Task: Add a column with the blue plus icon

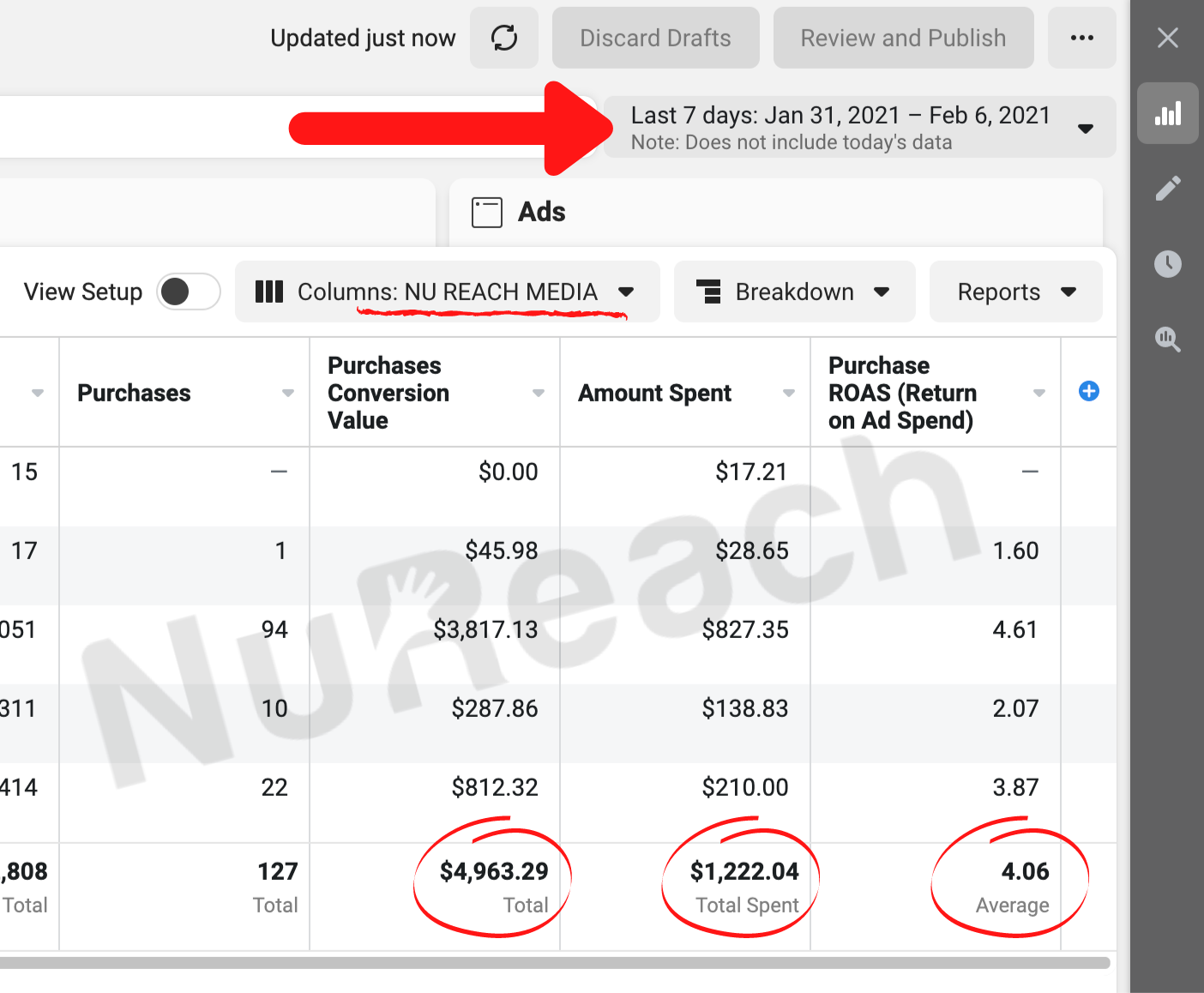Action: point(1088,392)
